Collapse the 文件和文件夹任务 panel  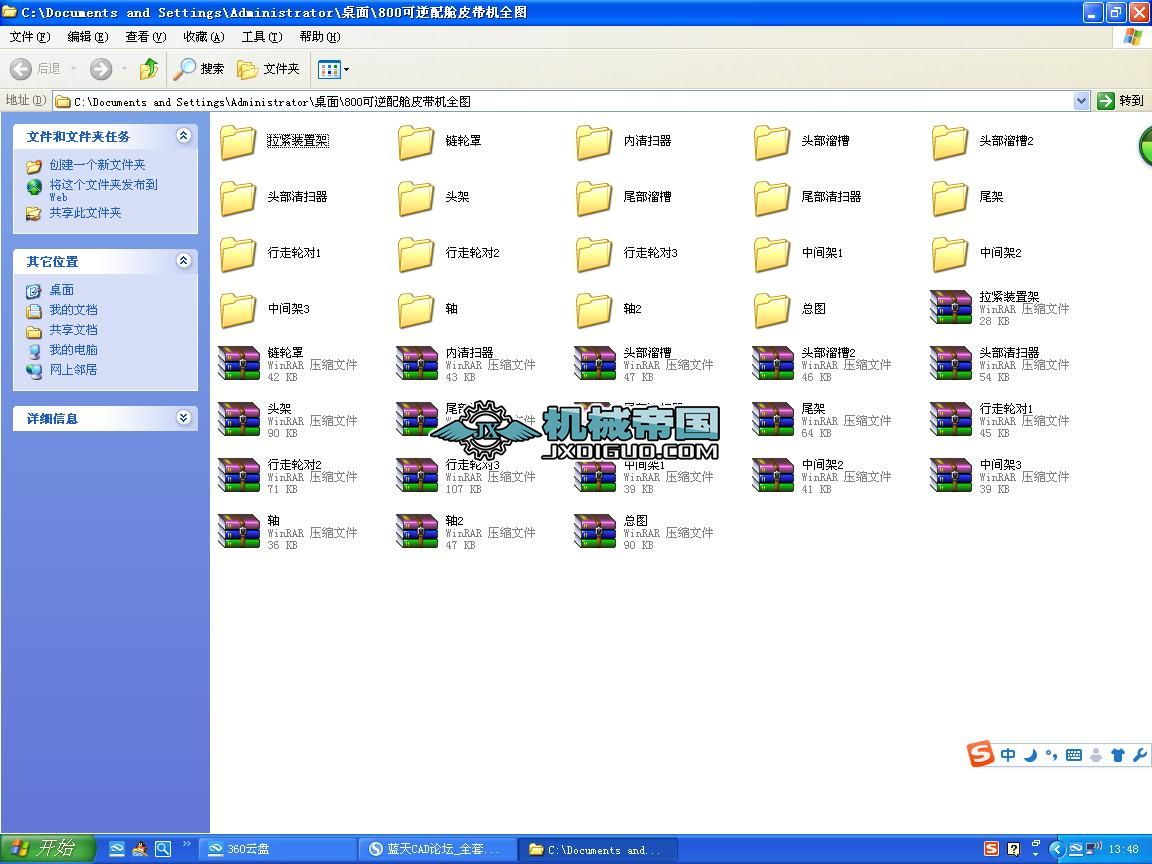(x=184, y=135)
